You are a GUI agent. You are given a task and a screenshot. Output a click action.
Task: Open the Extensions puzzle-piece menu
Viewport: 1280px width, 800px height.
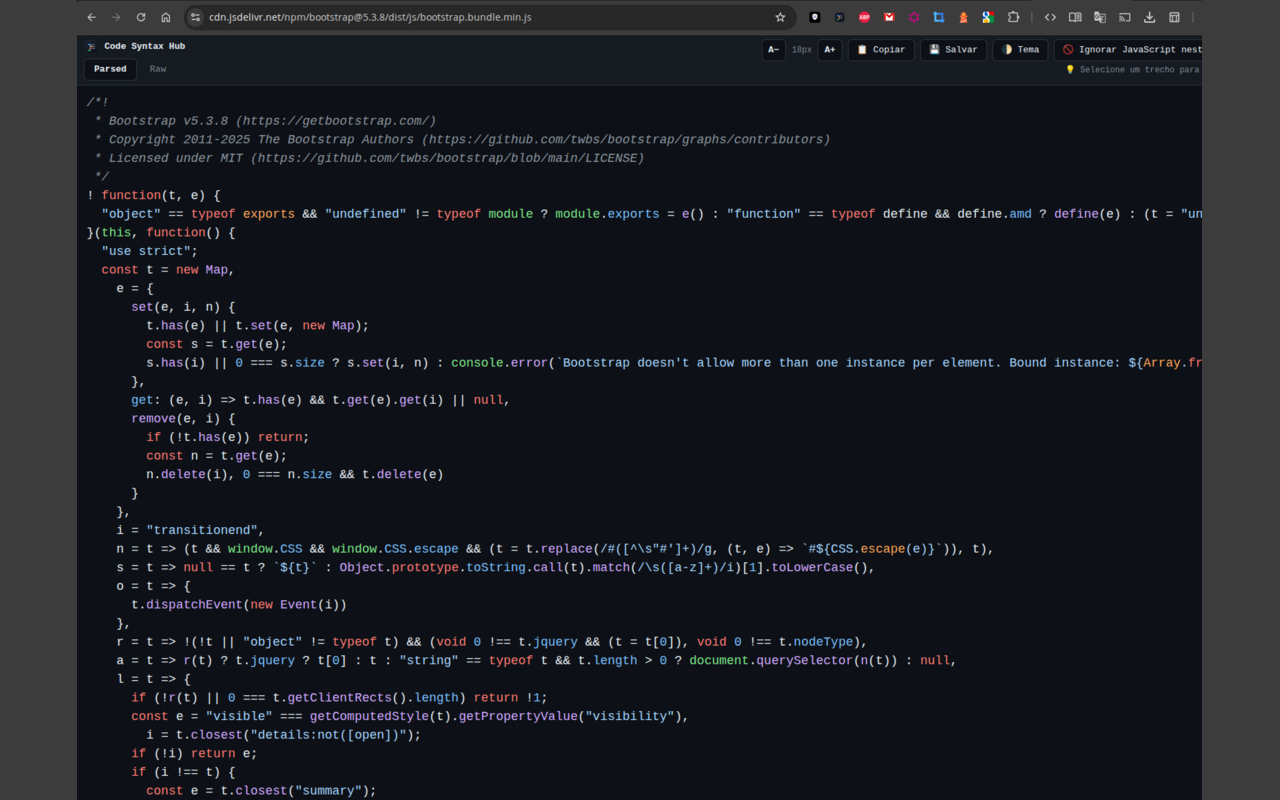(1013, 17)
